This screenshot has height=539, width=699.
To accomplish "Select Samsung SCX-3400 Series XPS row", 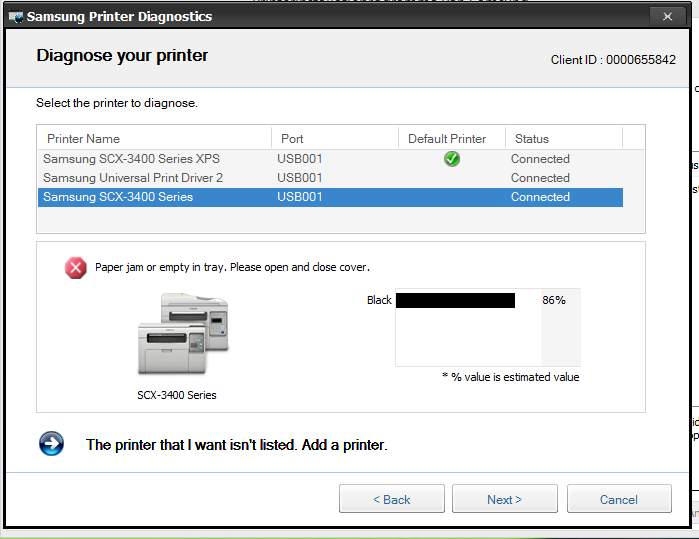I will (x=330, y=159).
